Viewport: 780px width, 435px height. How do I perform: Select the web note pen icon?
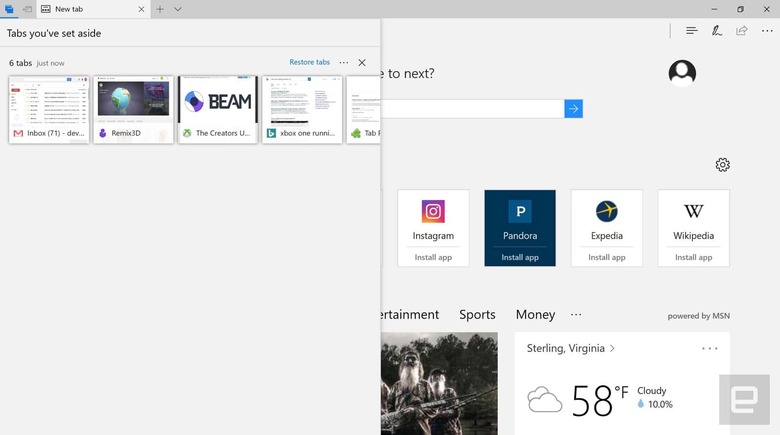(716, 31)
